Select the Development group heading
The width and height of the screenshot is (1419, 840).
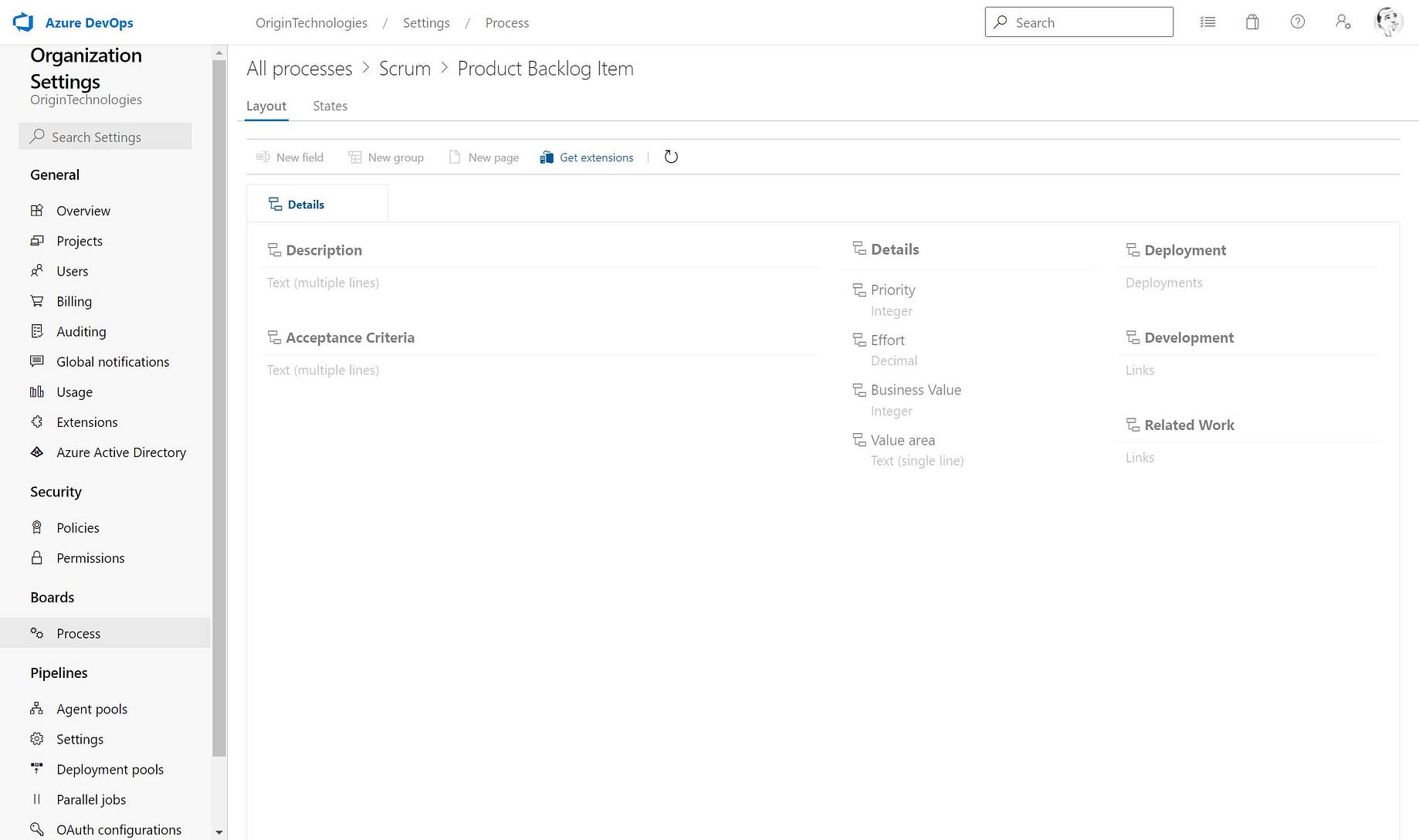click(x=1189, y=337)
